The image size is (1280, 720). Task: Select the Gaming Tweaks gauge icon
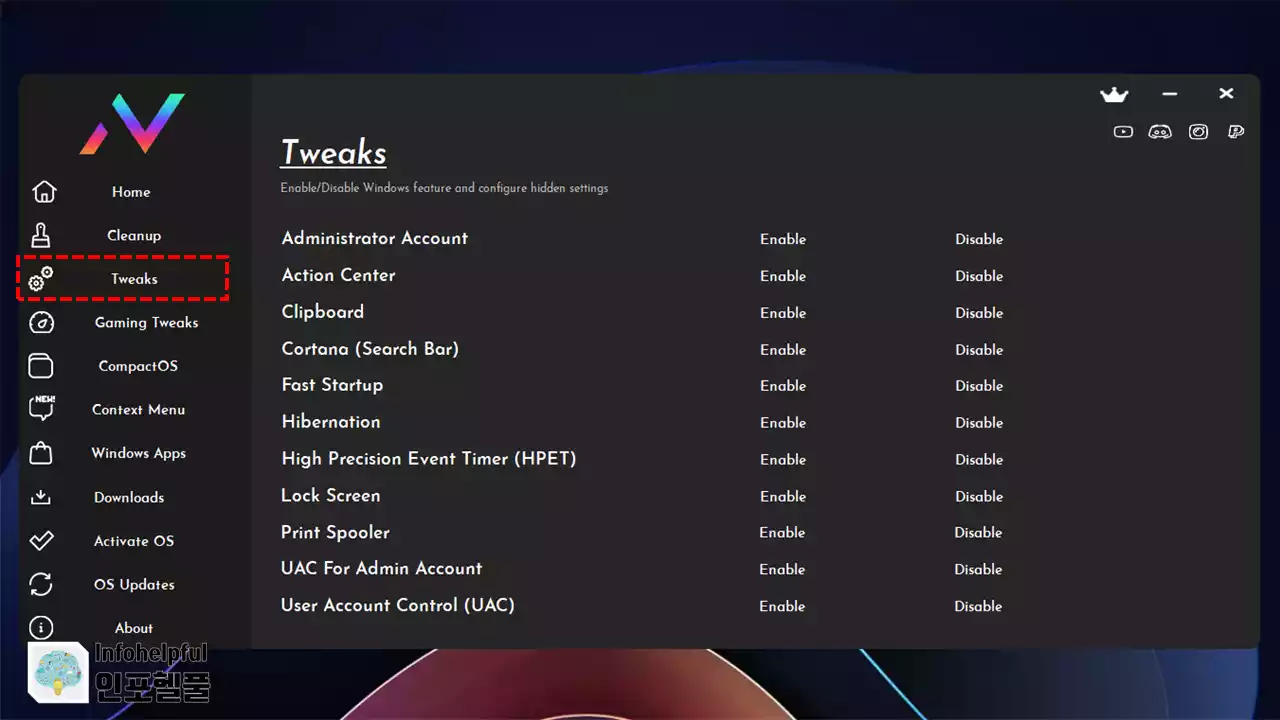(x=42, y=322)
